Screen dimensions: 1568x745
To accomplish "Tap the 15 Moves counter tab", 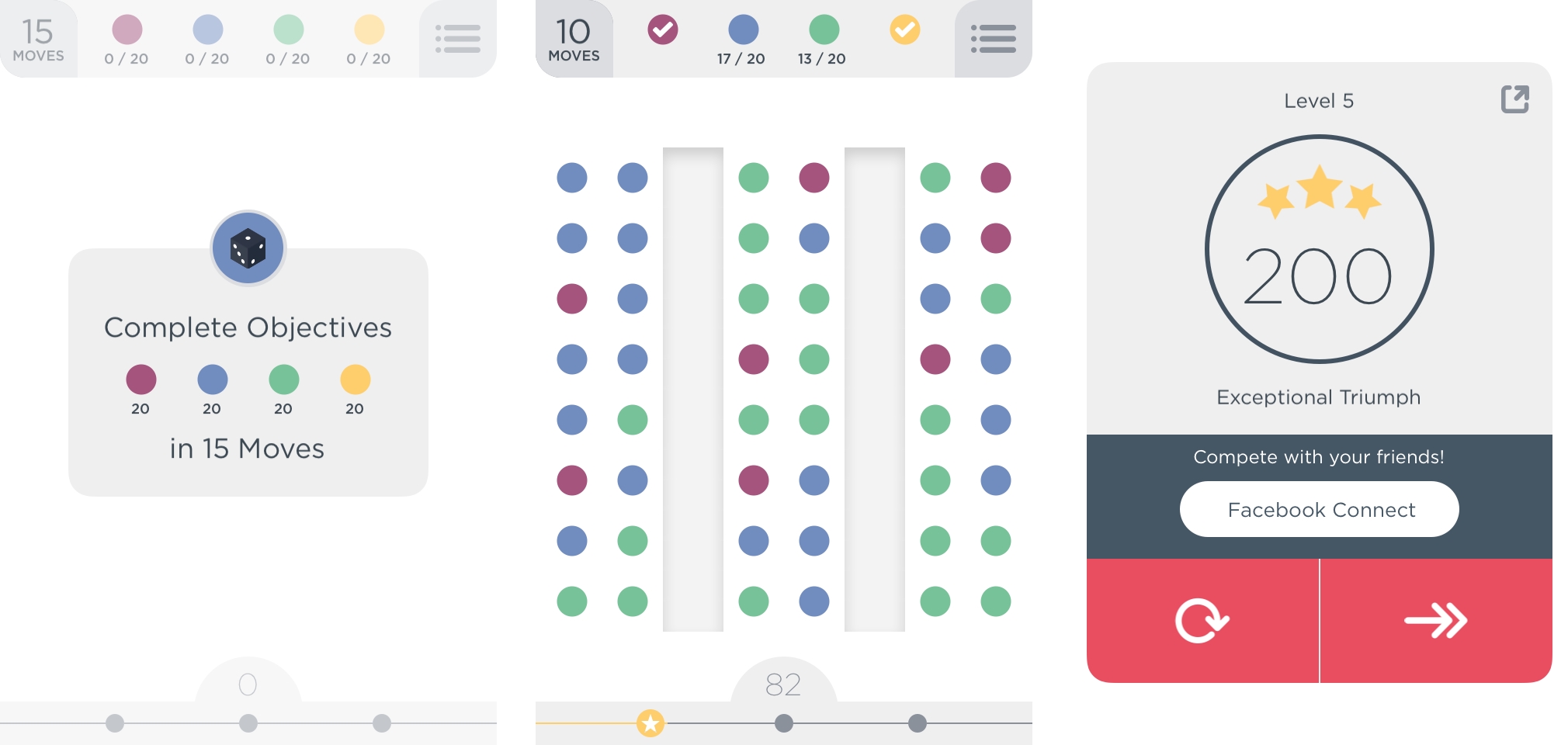I will point(38,39).
